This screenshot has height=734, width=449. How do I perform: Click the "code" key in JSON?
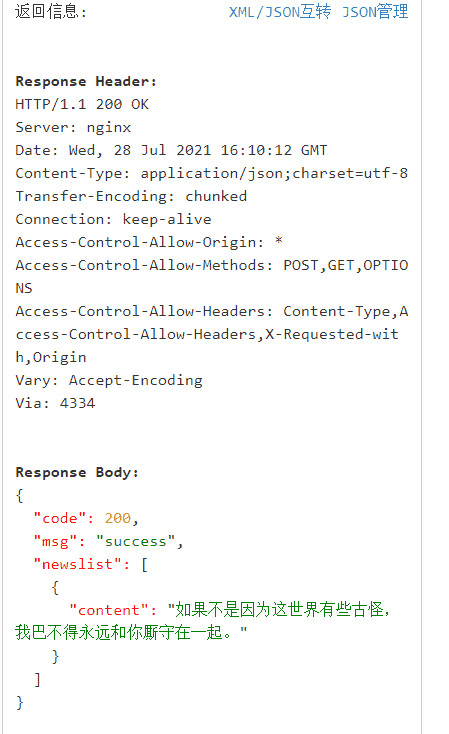click(60, 518)
